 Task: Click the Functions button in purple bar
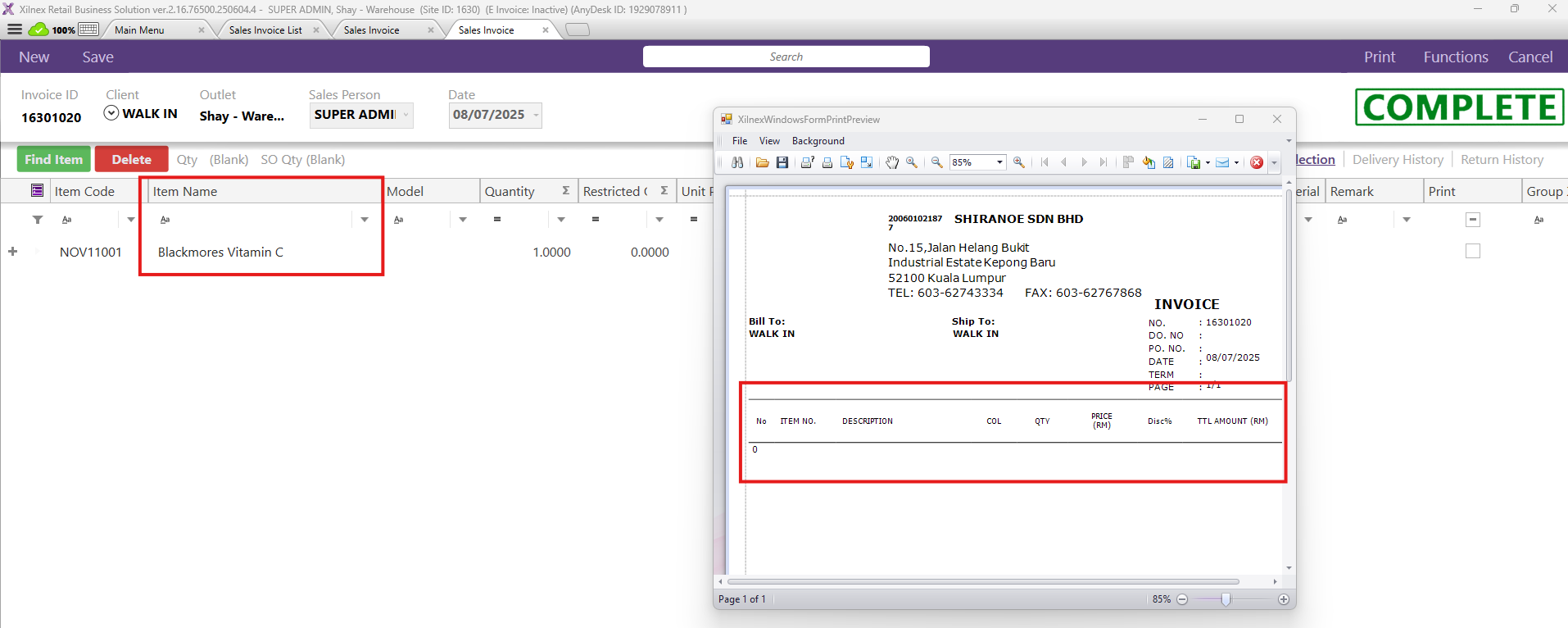[x=1455, y=57]
